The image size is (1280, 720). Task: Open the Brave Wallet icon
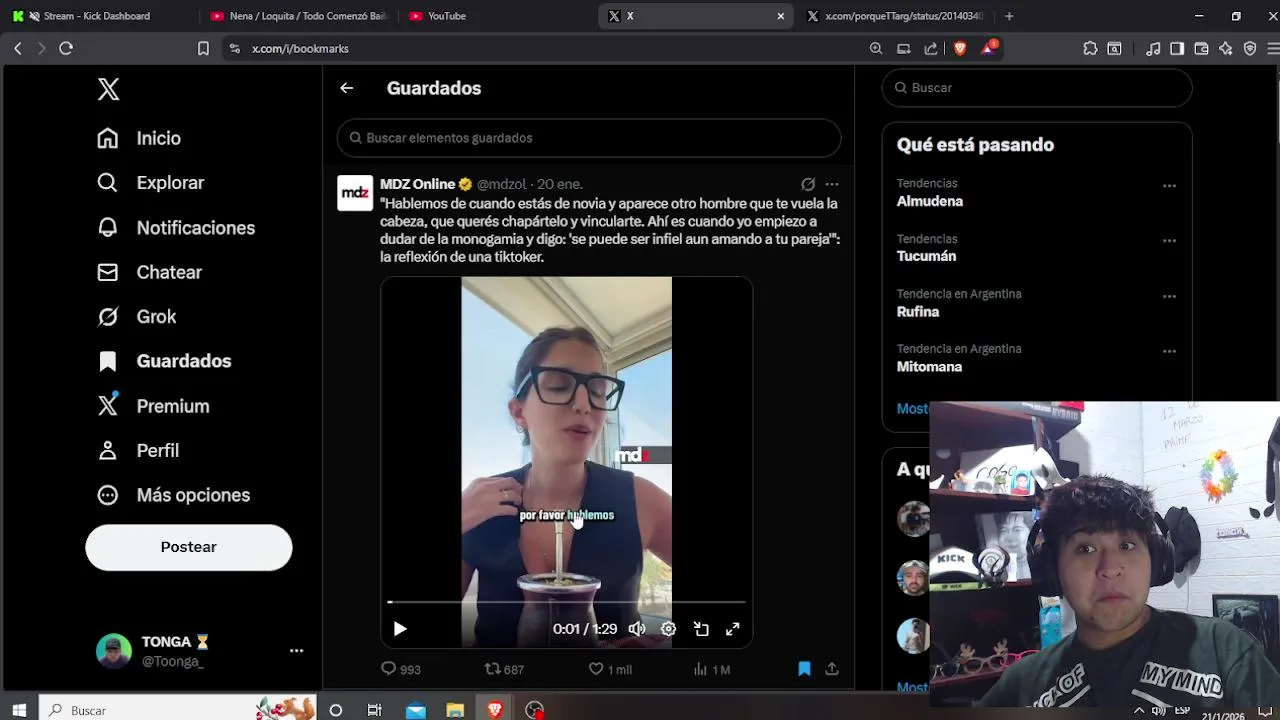(1201, 48)
